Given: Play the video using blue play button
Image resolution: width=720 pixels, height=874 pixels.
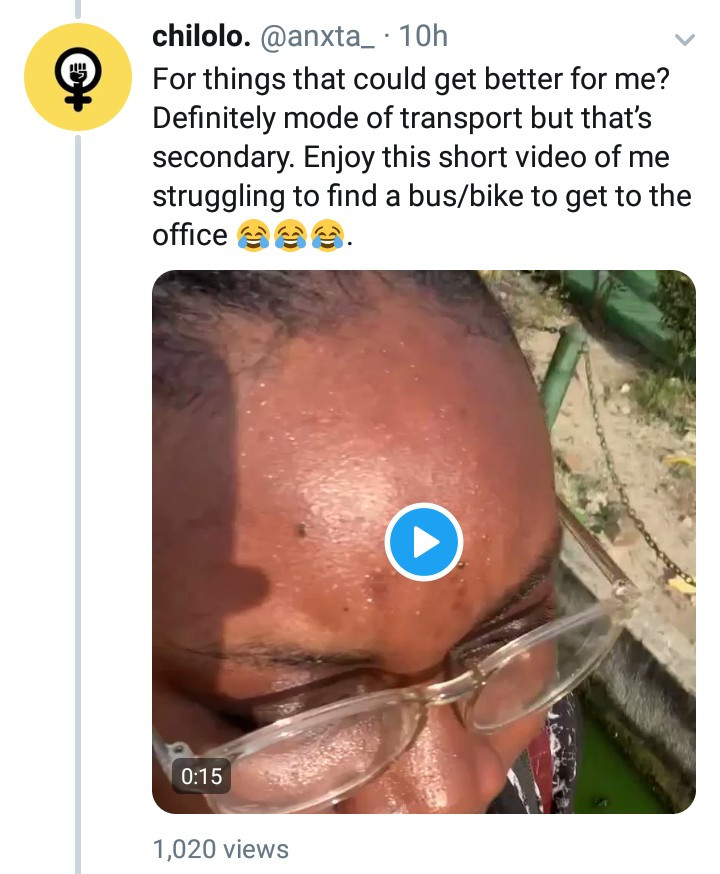Looking at the screenshot, I should [423, 542].
